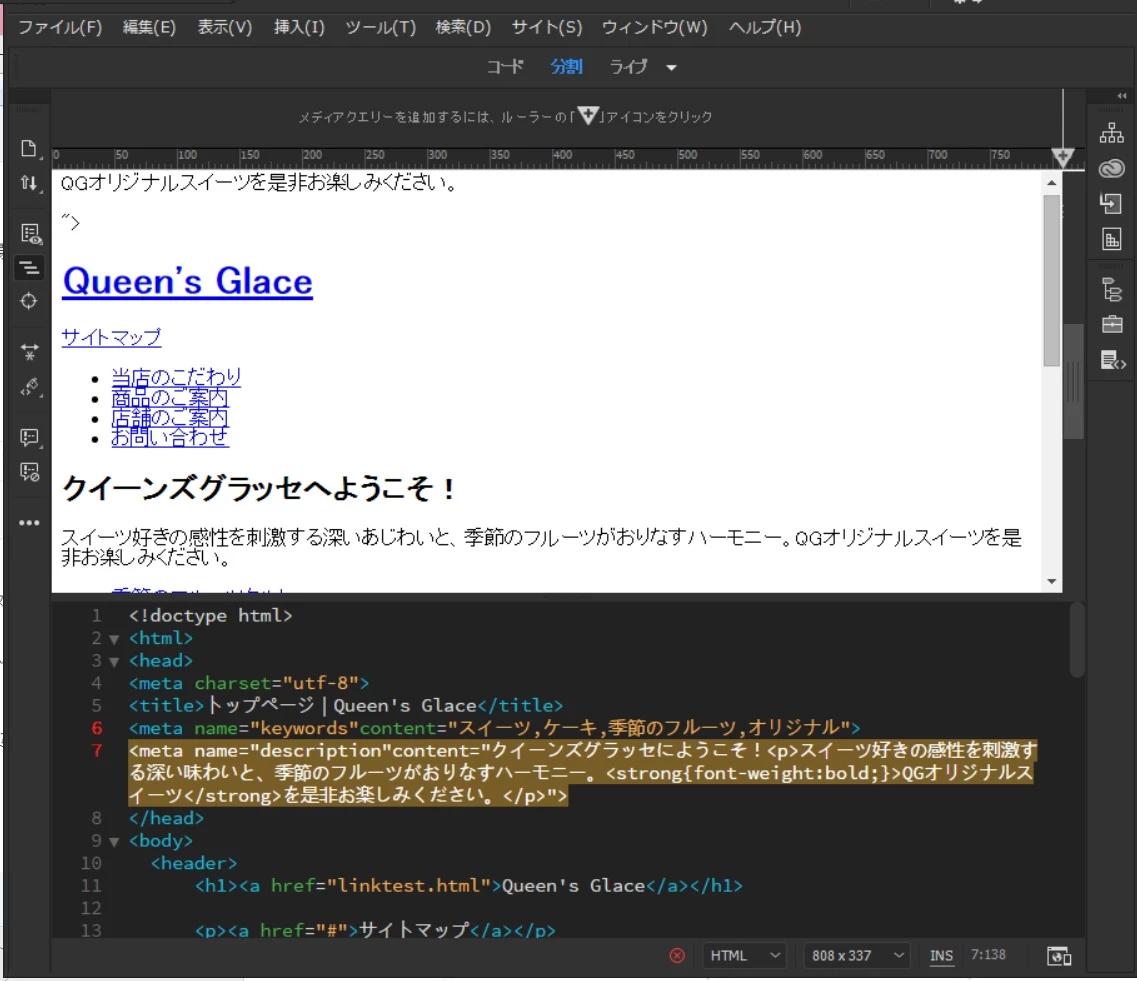Image resolution: width=1137 pixels, height=981 pixels.
Task: Open the ライブ view options dropdown arrow
Action: click(x=671, y=67)
